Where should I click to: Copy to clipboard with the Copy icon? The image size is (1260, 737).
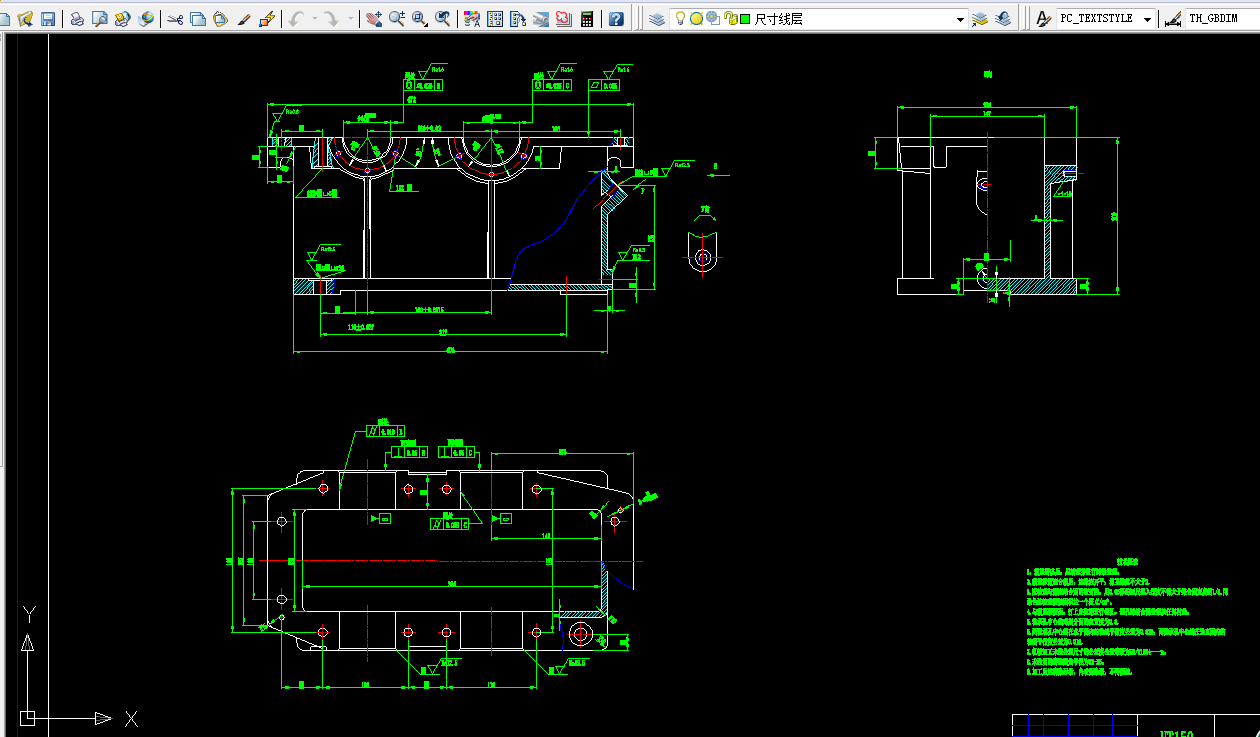pos(197,19)
